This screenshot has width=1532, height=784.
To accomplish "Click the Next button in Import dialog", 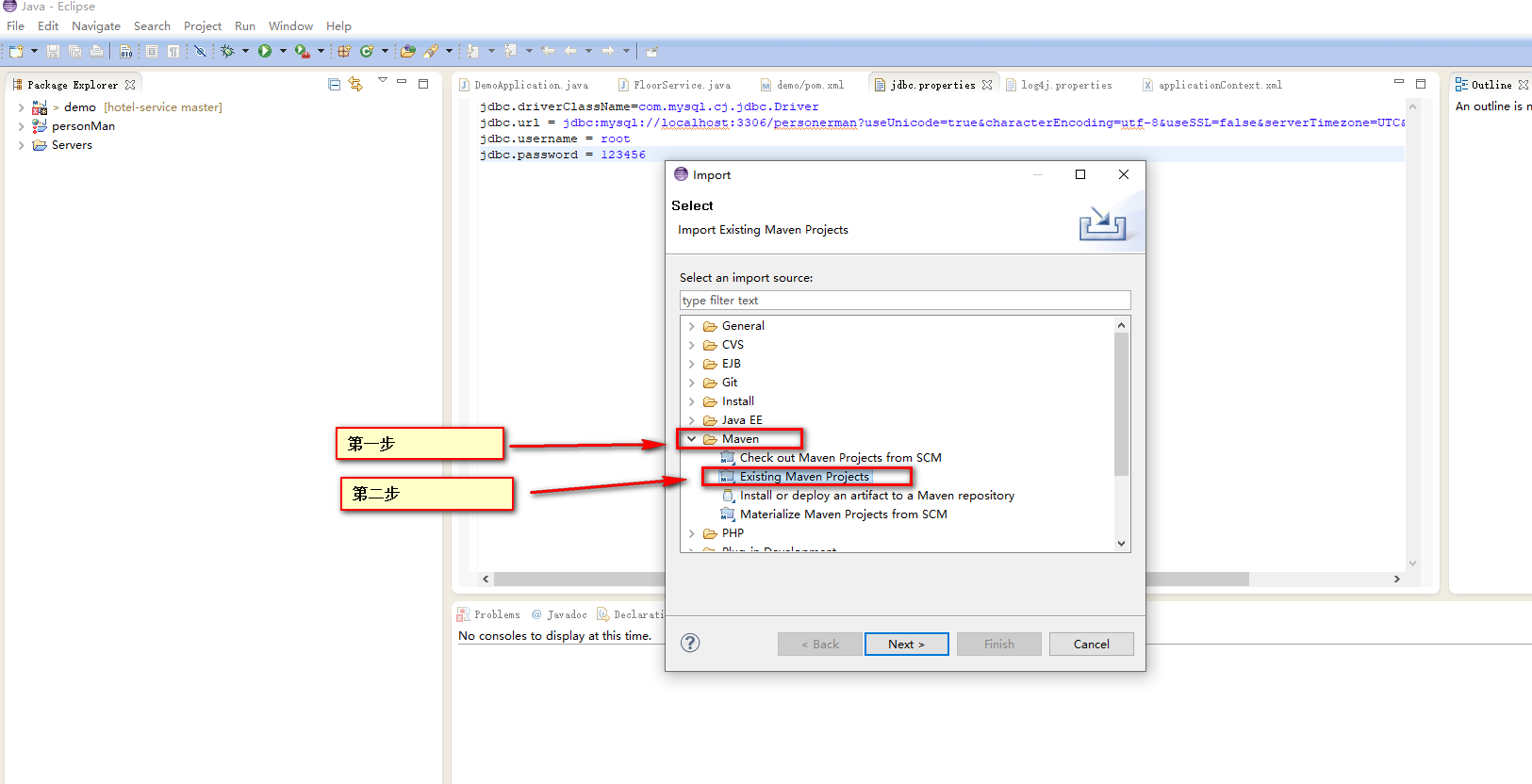I will (906, 645).
